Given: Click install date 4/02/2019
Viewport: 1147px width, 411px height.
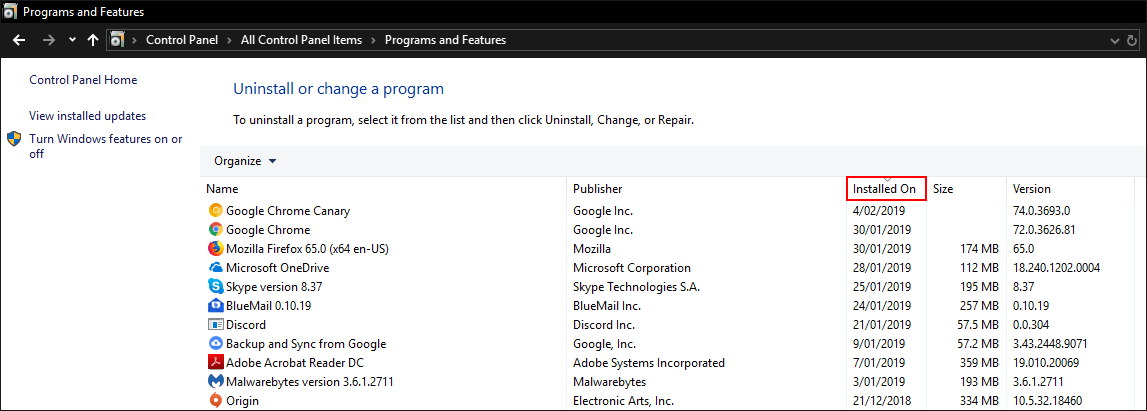Looking at the screenshot, I should click(879, 211).
